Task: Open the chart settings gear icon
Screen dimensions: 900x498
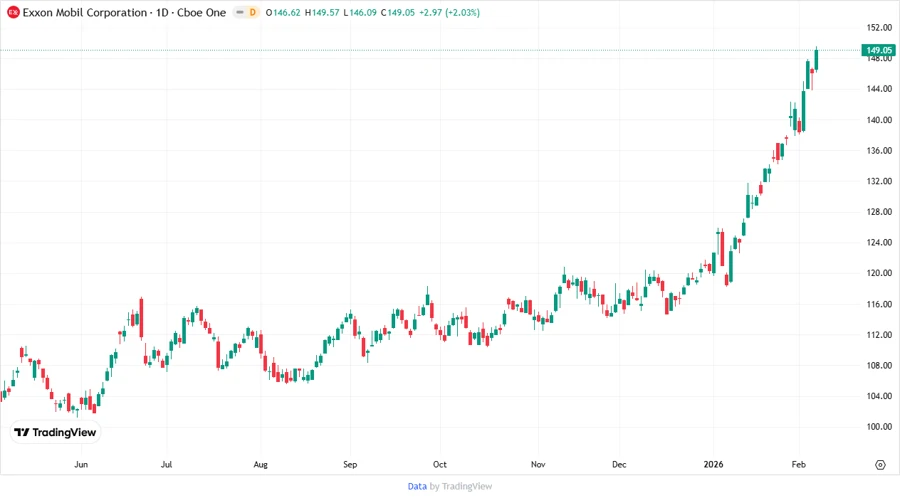Action: [x=880, y=465]
